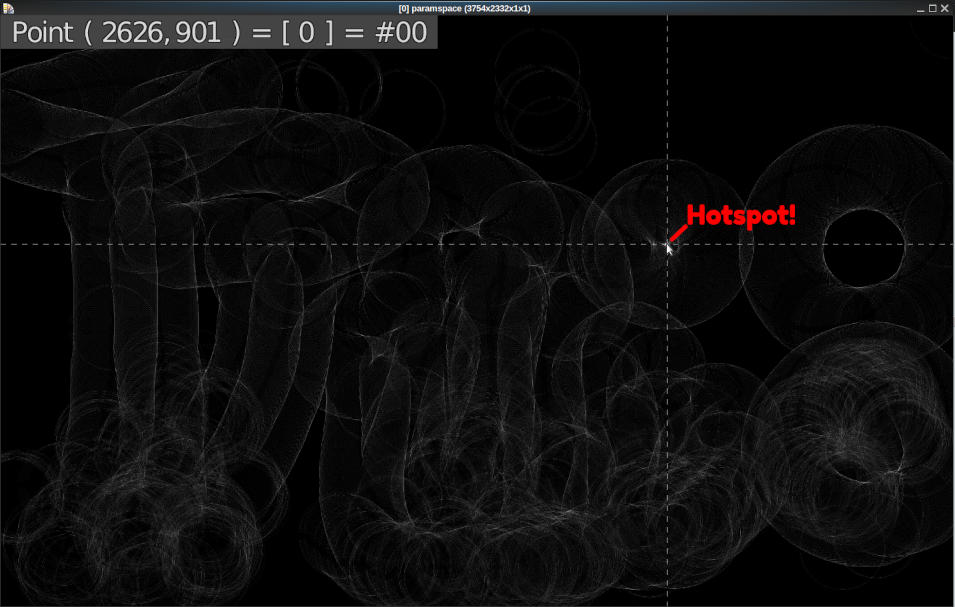This screenshot has height=607, width=955.
Task: Click the "[0] paramspace (3754x2332x1x1)" window title
Action: pyautogui.click(x=465, y=9)
